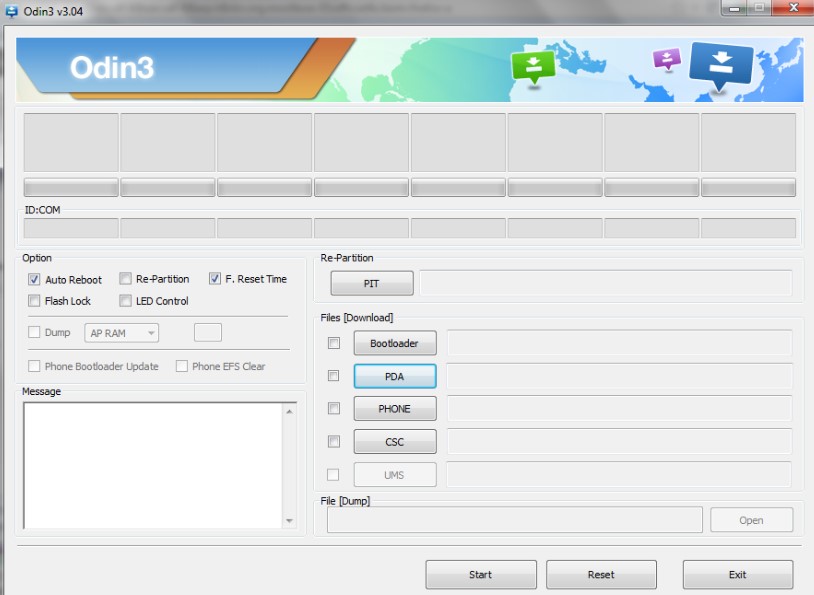The height and width of the screenshot is (595, 814).
Task: Click the Start button
Action: coord(481,574)
